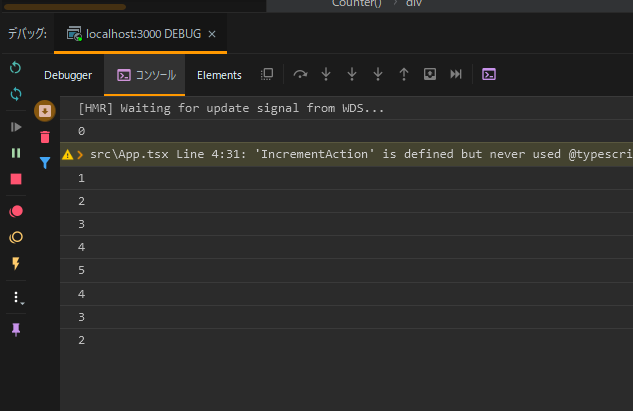Click the green reload/update icon
The height and width of the screenshot is (411, 633).
(16, 94)
